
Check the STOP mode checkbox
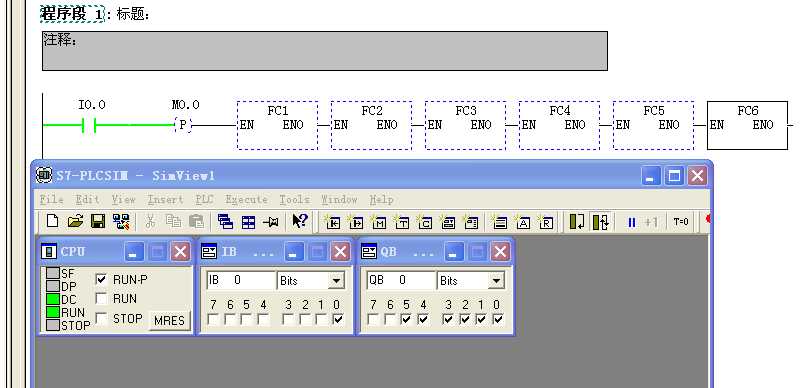coord(101,319)
